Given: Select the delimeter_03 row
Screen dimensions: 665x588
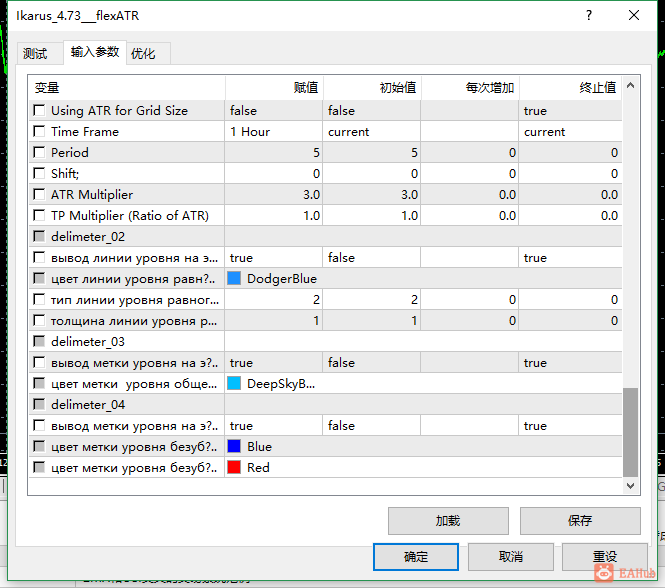Looking at the screenshot, I should pyautogui.click(x=325, y=342).
